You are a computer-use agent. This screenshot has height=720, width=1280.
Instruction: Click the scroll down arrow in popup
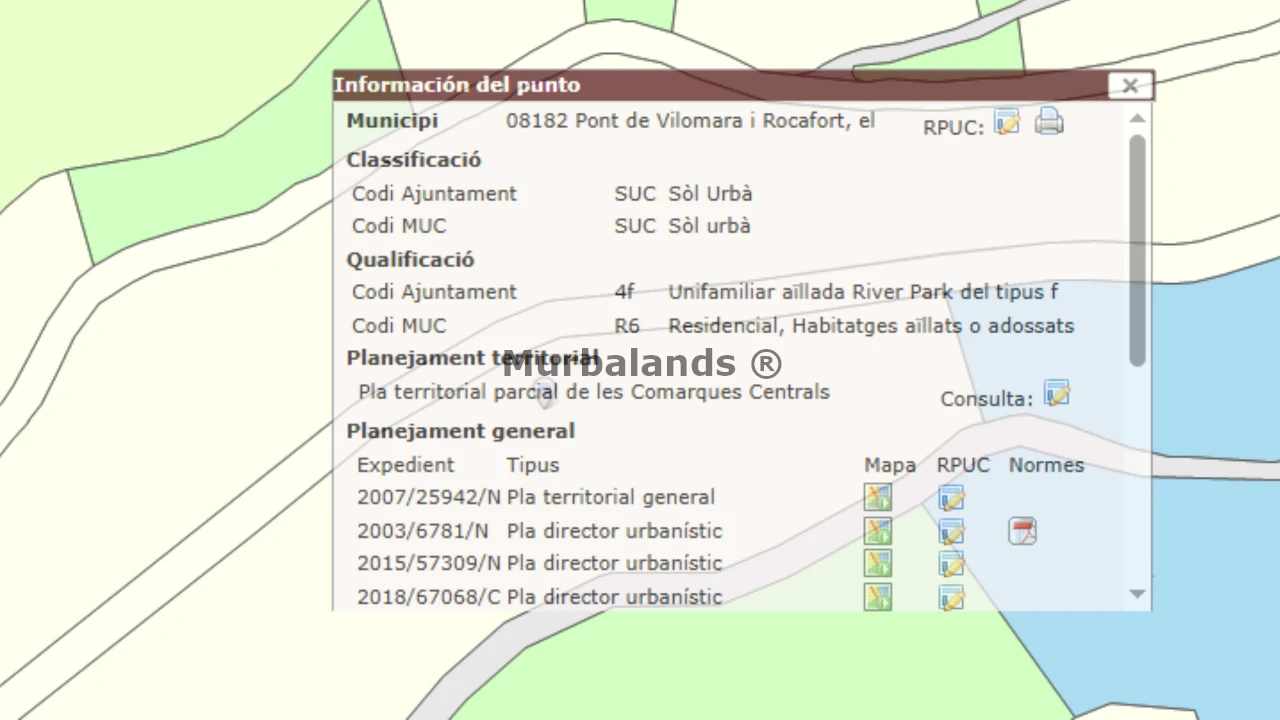[1137, 594]
